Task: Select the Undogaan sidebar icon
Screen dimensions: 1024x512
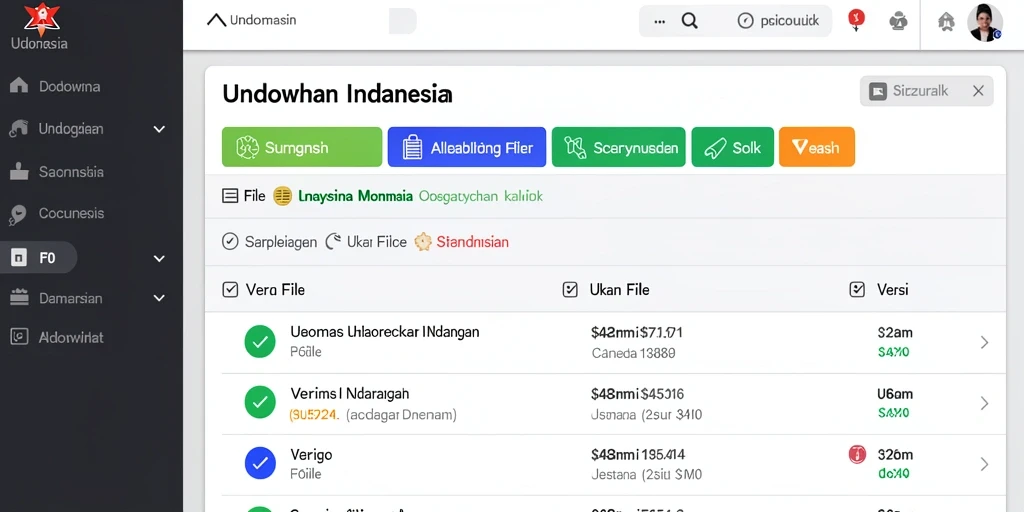Action: [18, 129]
